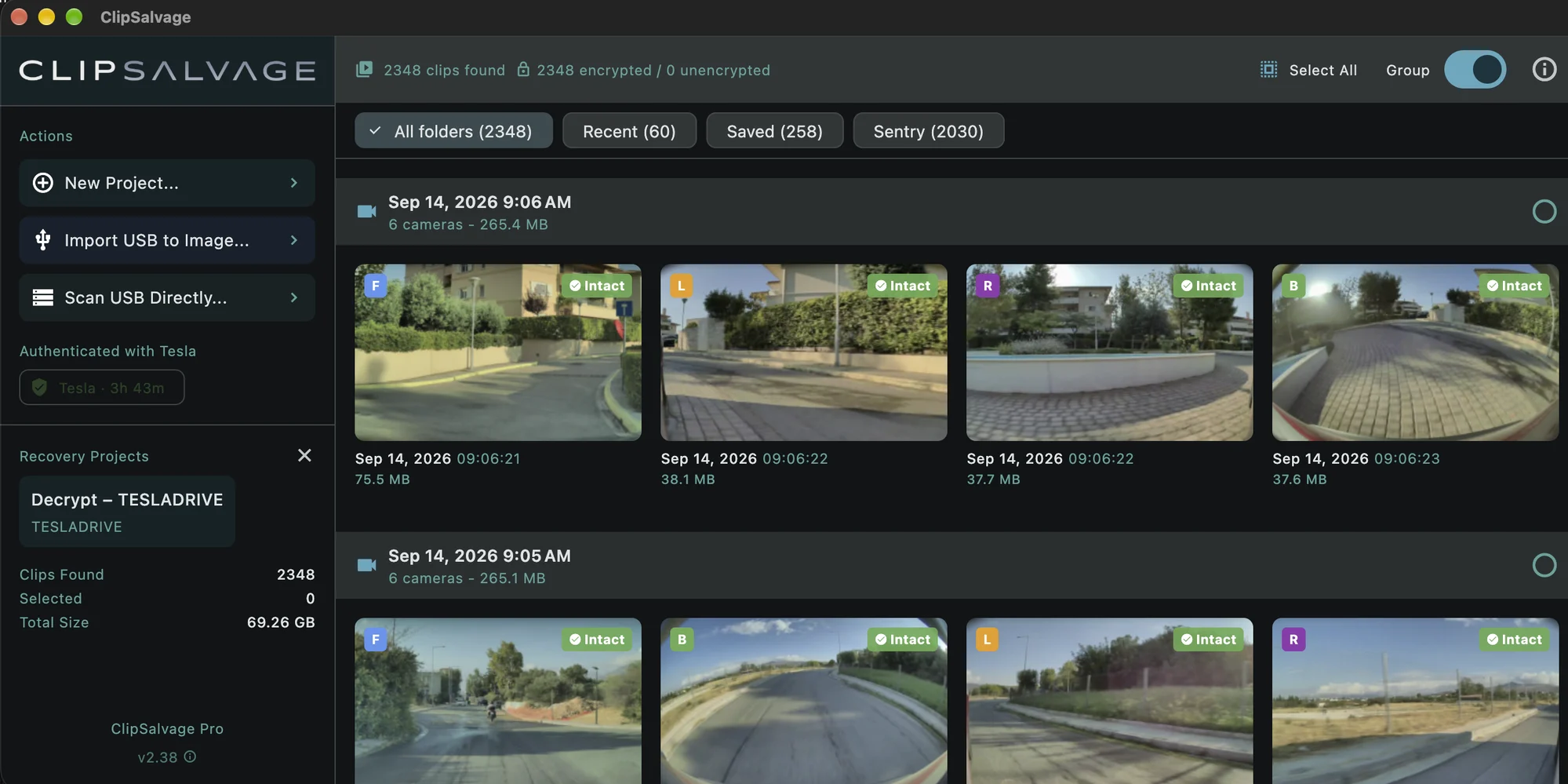Switch to All folders (2348) tab
The width and height of the screenshot is (1568, 784).
pos(453,131)
